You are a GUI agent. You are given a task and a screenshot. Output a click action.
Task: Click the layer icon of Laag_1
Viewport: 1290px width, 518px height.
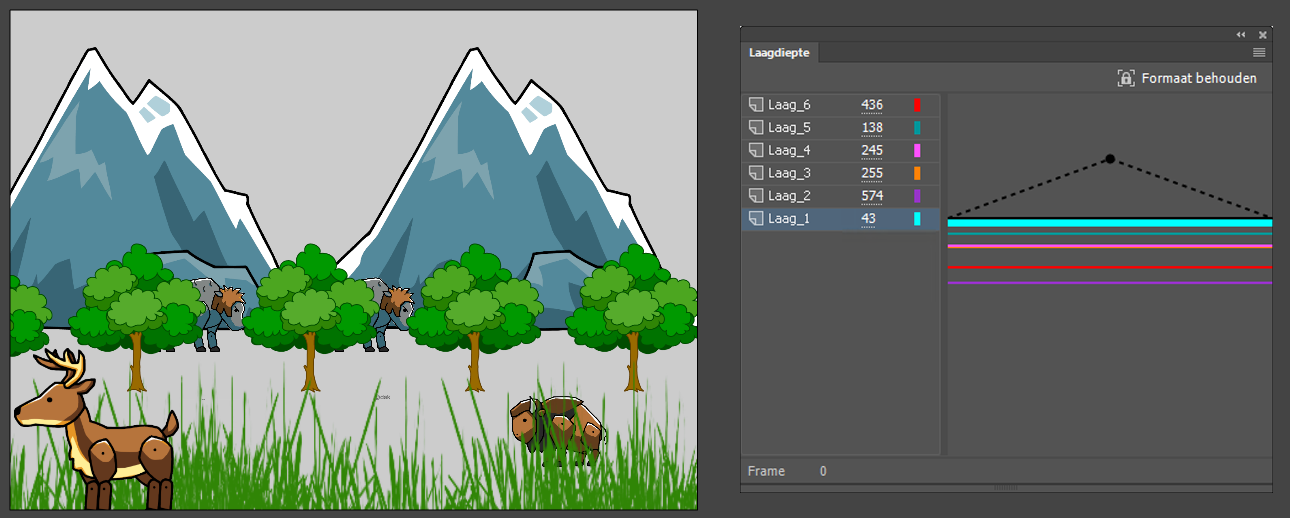756,219
